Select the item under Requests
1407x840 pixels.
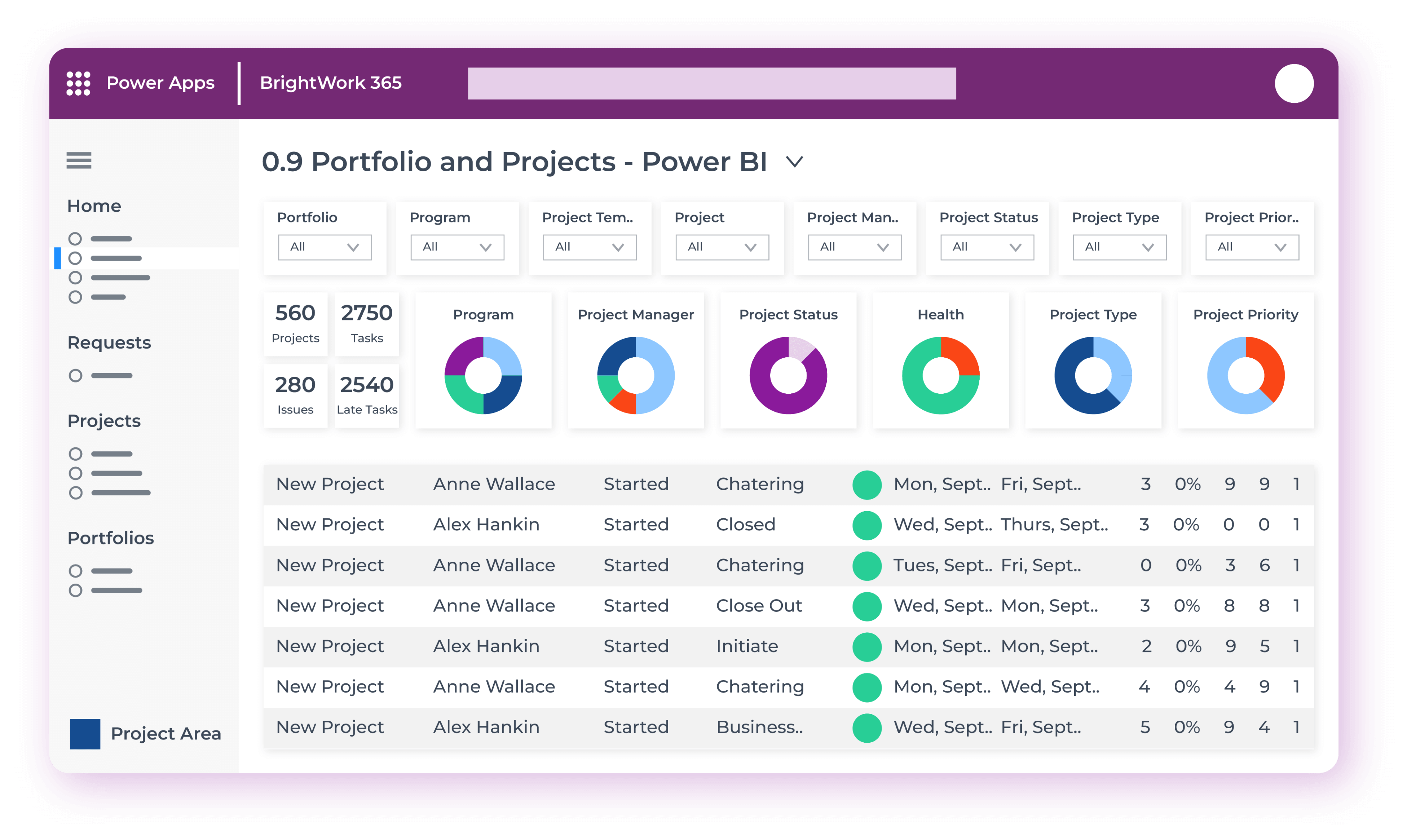click(100, 375)
